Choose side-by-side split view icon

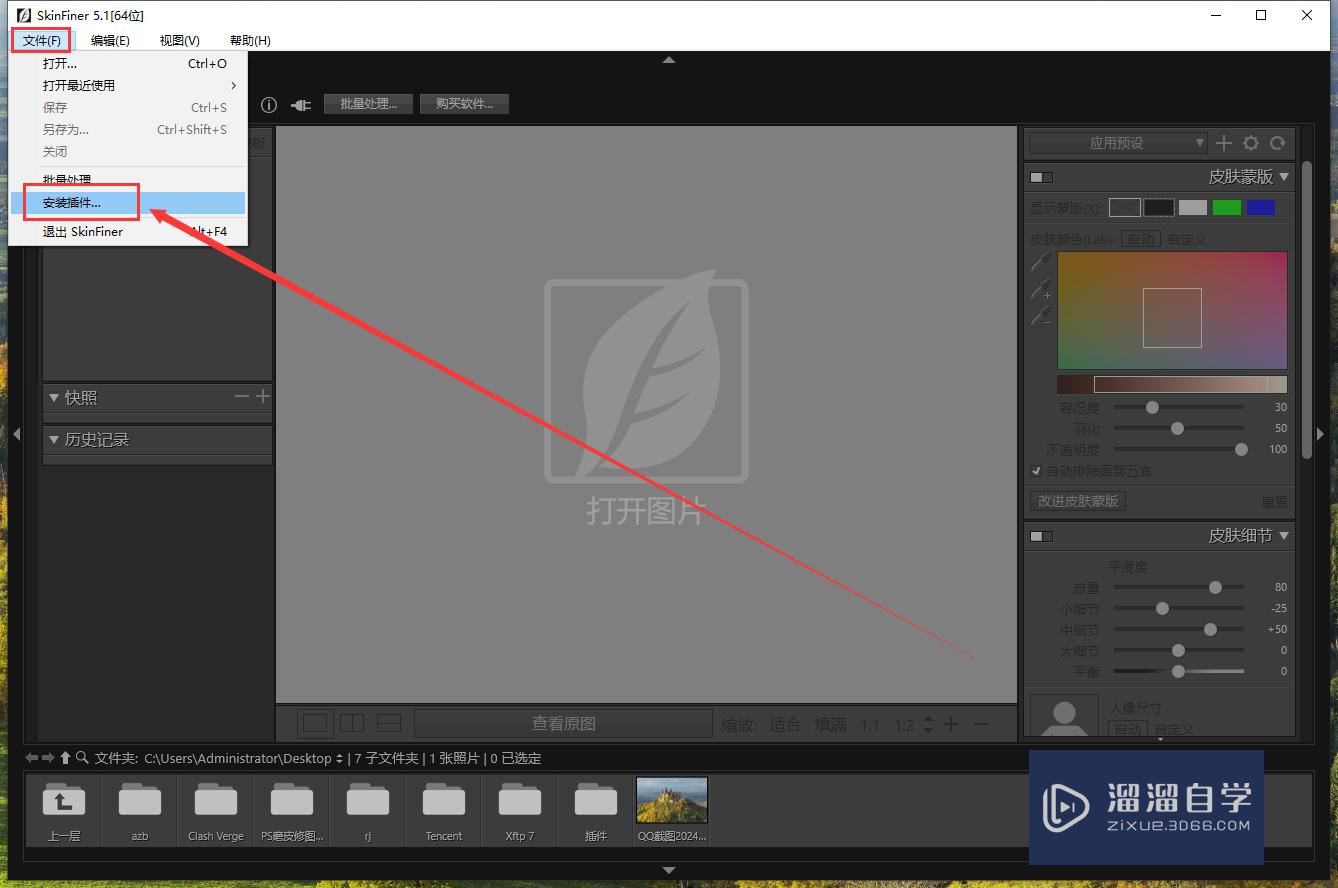coord(352,723)
